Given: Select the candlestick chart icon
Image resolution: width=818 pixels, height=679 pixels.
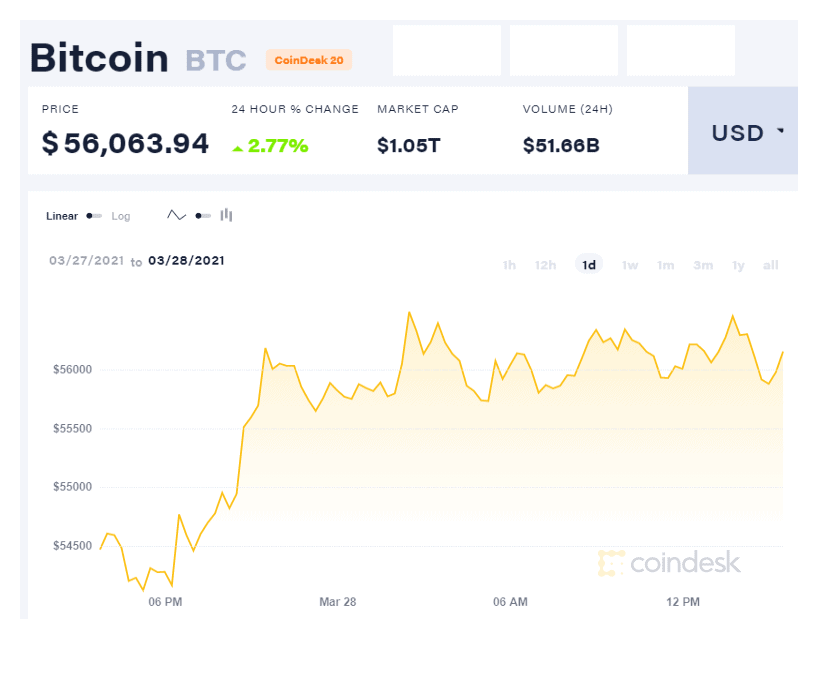Looking at the screenshot, I should pyautogui.click(x=226, y=215).
